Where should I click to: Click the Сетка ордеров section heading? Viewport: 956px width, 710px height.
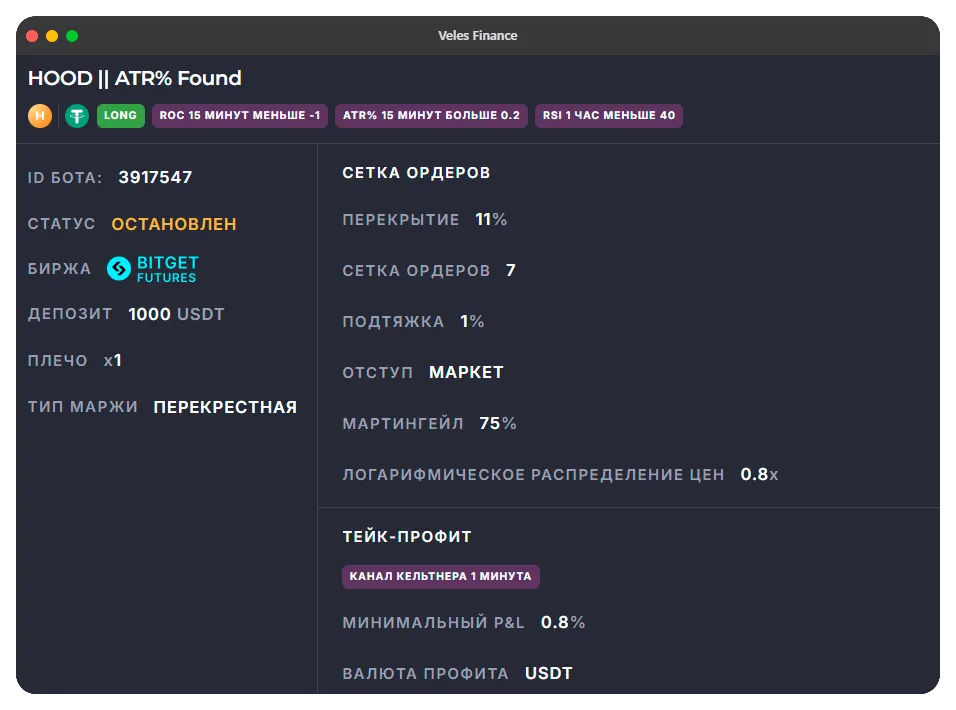tap(416, 173)
